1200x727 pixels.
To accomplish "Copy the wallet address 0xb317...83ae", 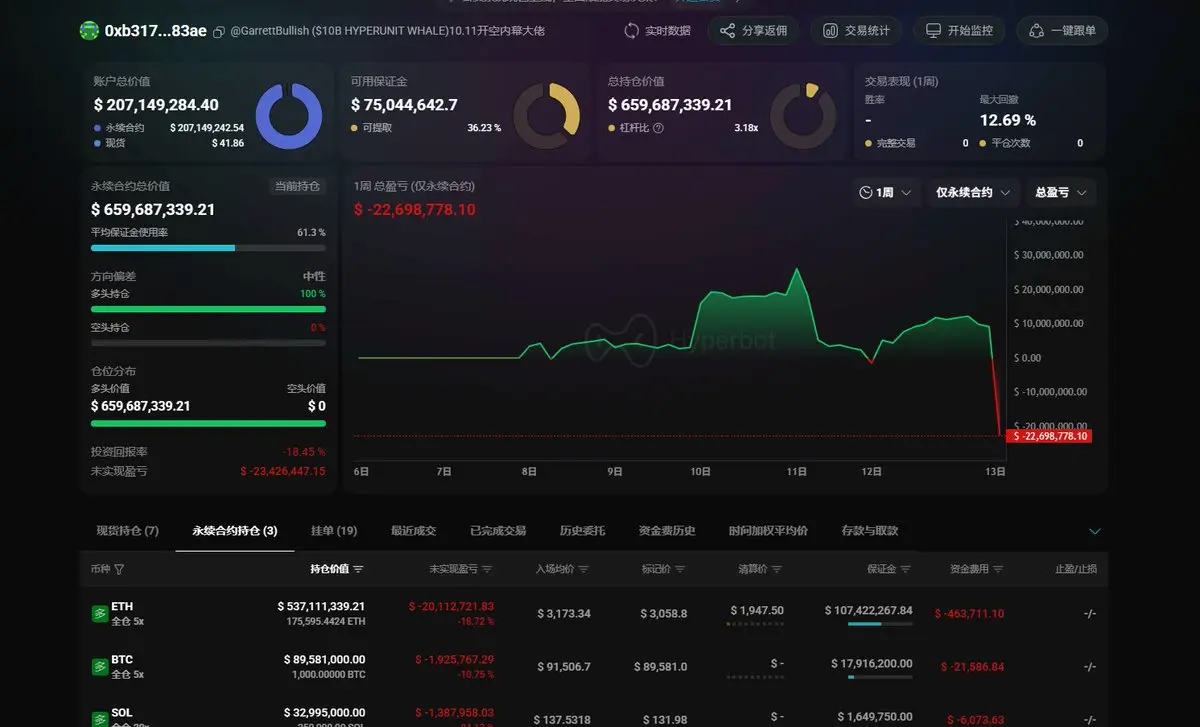I will point(219,31).
